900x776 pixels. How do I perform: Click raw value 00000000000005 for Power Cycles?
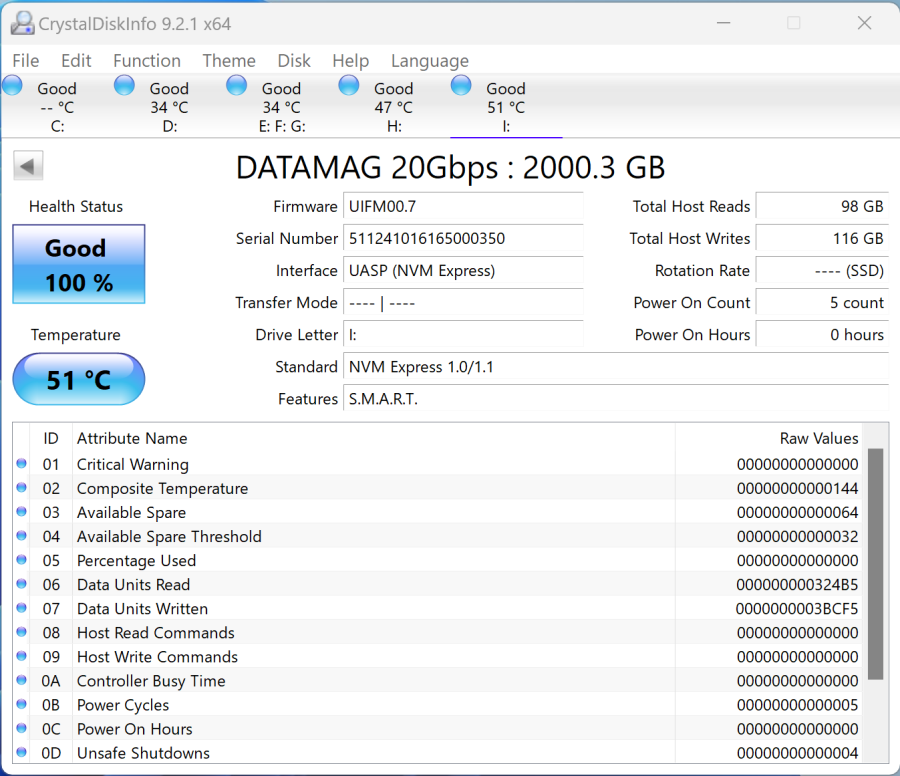798,705
